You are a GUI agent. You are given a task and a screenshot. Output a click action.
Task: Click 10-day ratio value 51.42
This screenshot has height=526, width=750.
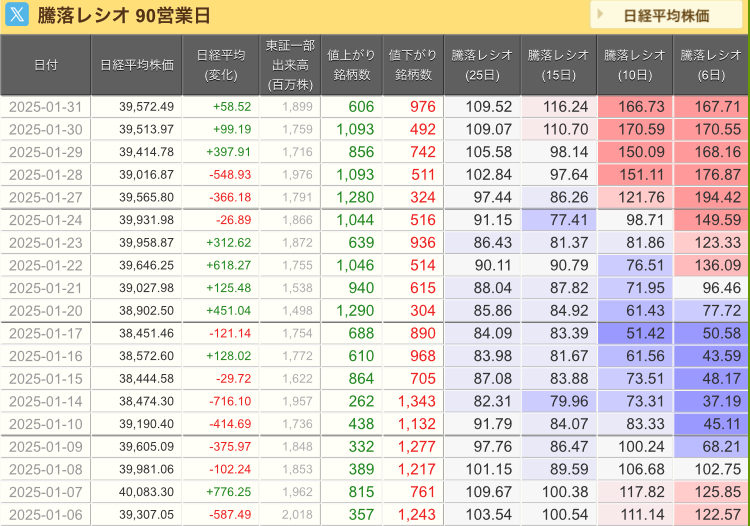coord(645,333)
